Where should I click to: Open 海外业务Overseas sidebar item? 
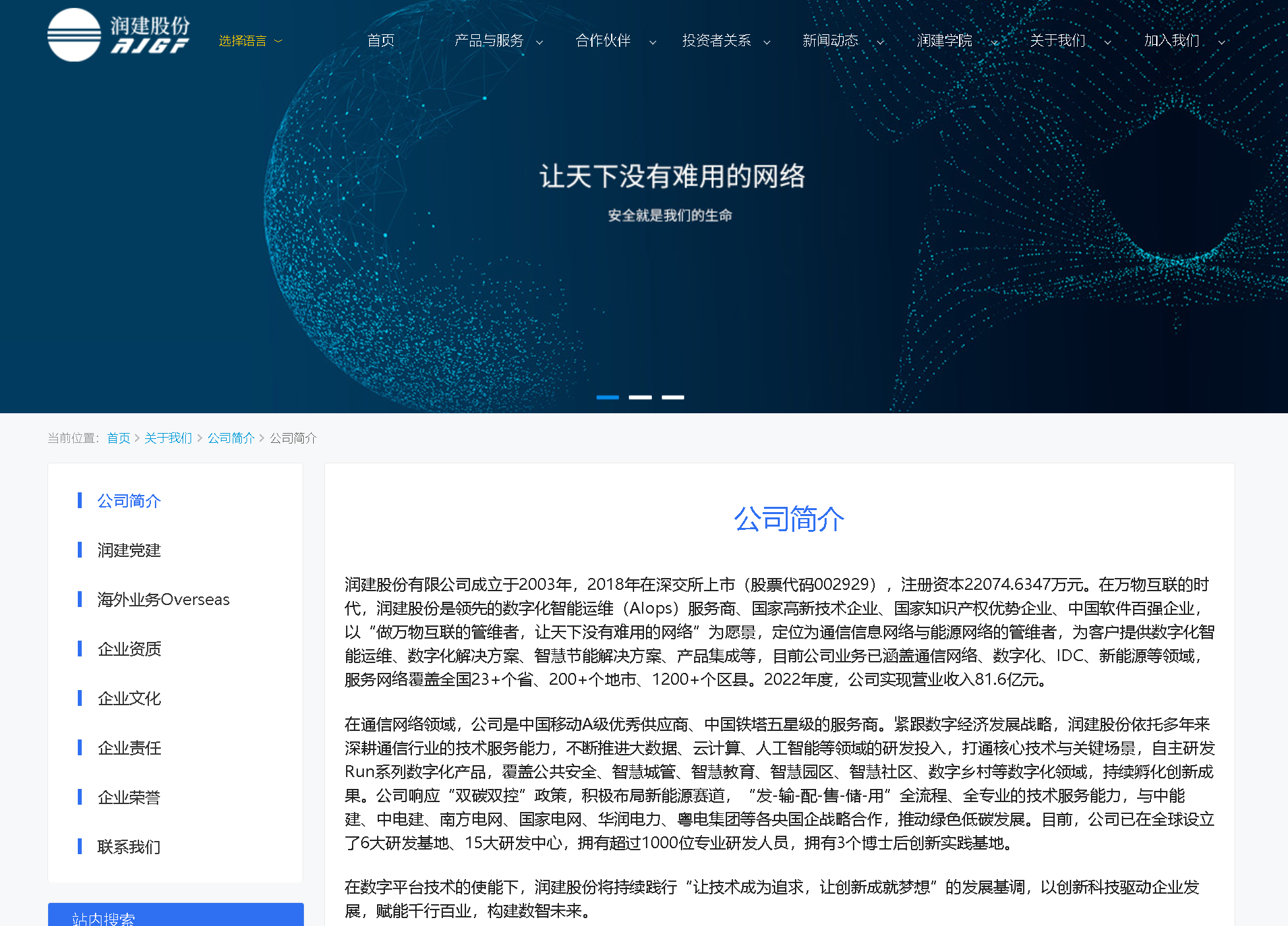pos(163,600)
